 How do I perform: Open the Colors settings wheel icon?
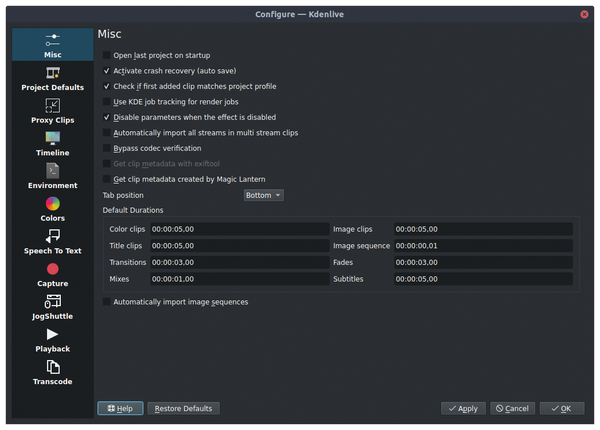pyautogui.click(x=52, y=204)
